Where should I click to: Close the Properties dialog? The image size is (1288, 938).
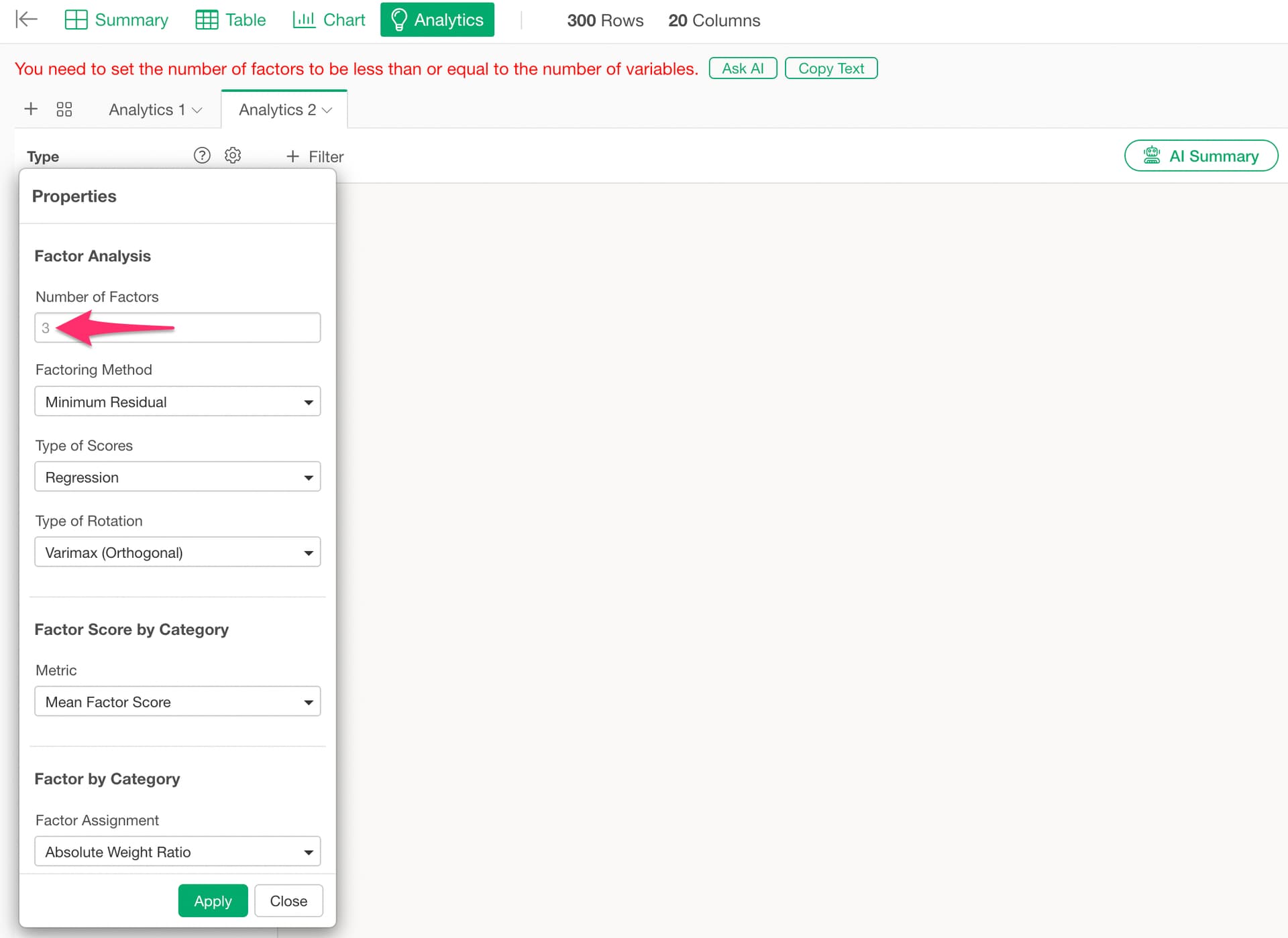pyautogui.click(x=288, y=900)
